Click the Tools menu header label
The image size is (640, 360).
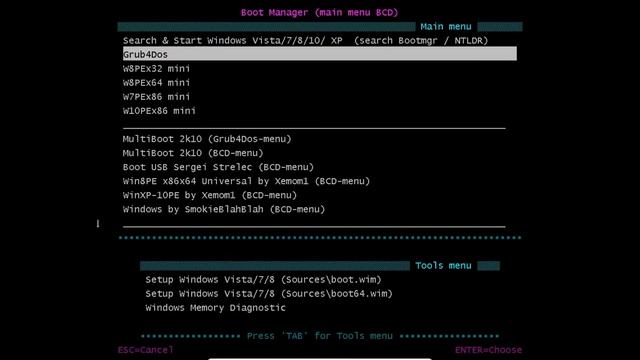[443, 266]
